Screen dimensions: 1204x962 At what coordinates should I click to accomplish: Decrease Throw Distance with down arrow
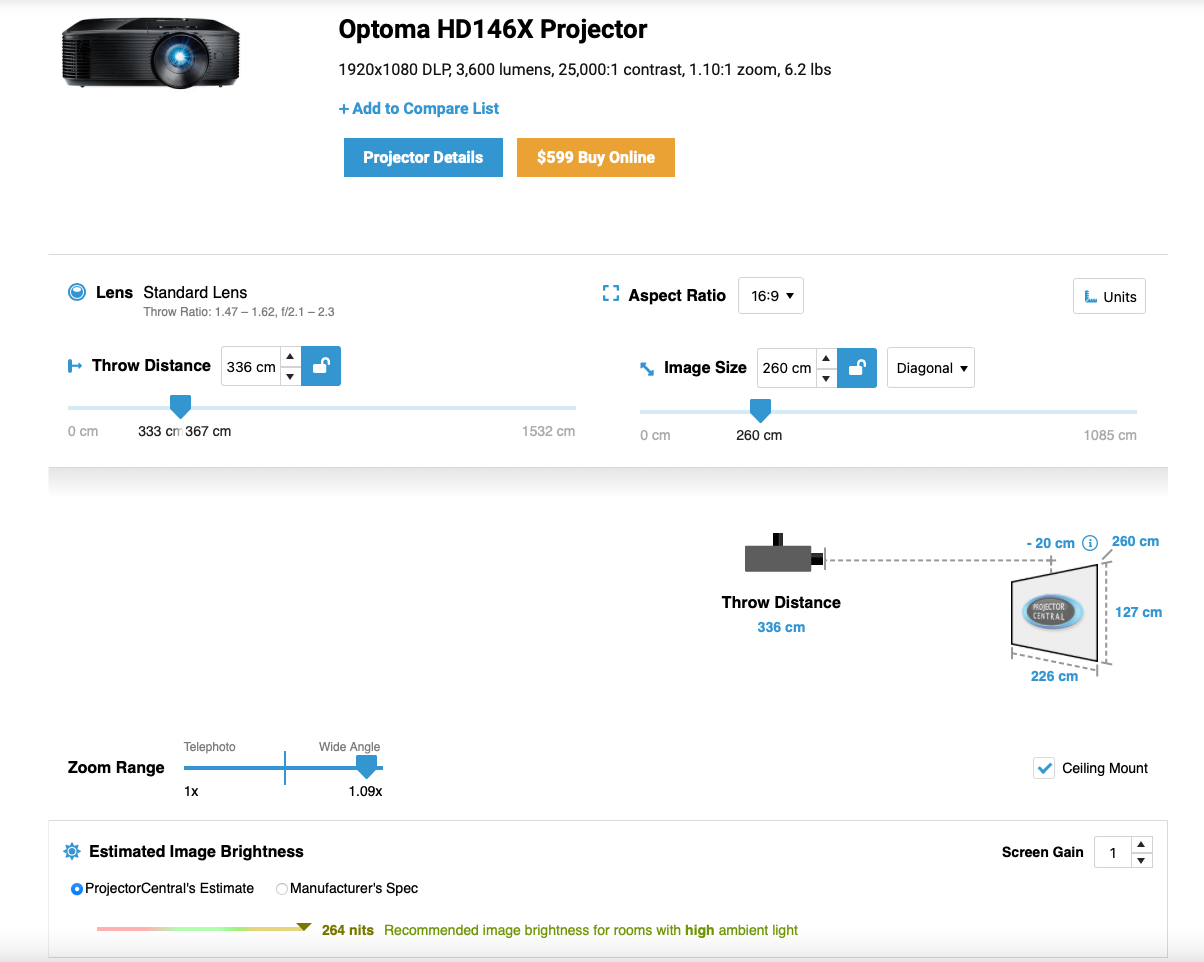coord(290,377)
